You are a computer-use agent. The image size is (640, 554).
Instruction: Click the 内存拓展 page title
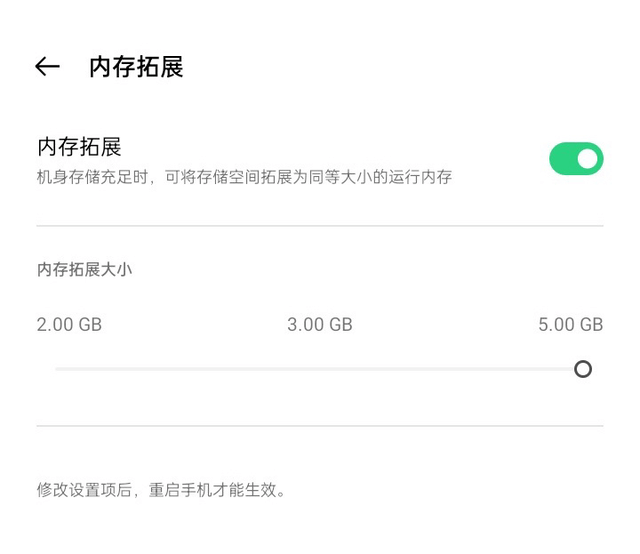(x=136, y=67)
